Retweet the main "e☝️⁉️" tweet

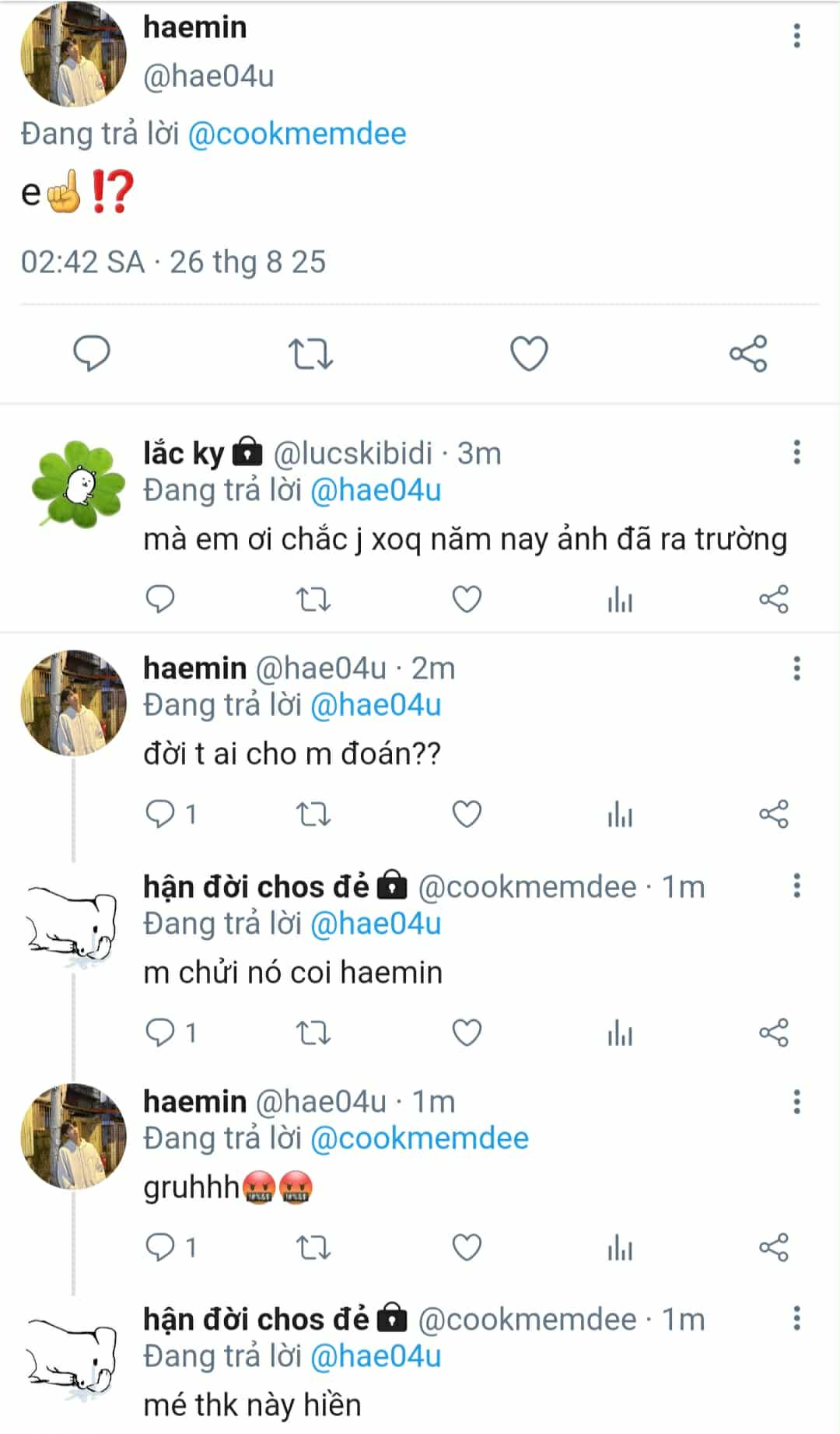click(311, 354)
